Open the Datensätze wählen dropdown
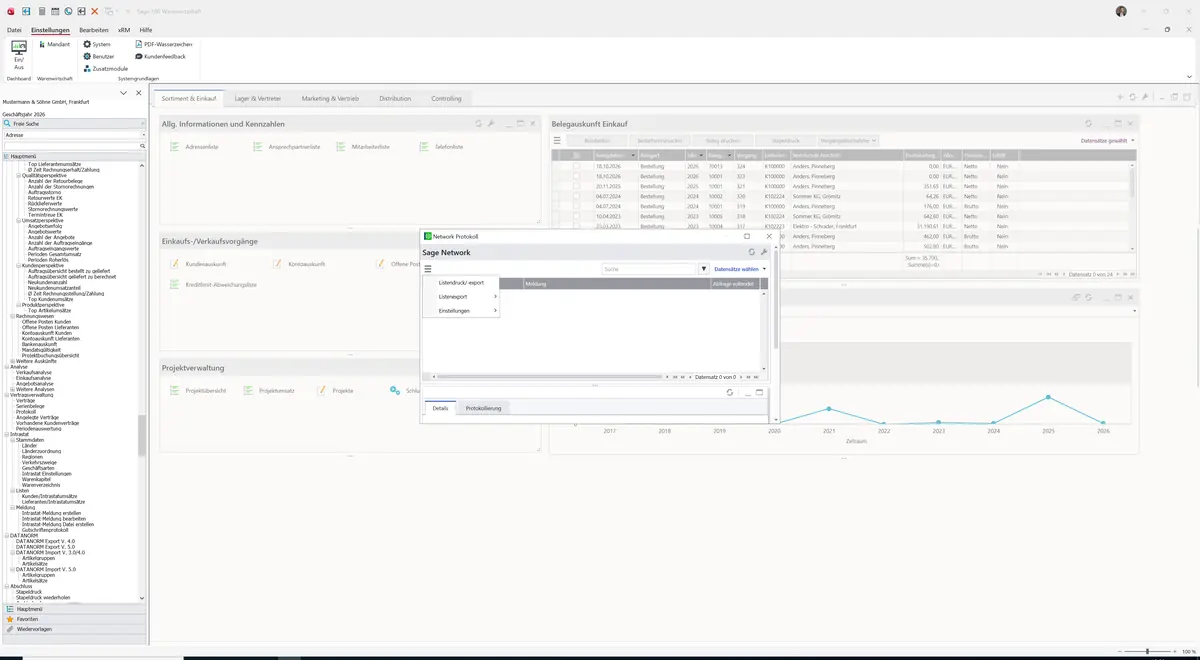 coord(741,269)
